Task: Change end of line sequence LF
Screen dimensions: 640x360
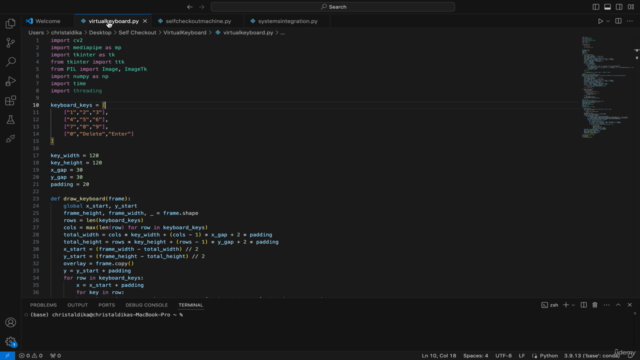Action: click(x=522, y=356)
